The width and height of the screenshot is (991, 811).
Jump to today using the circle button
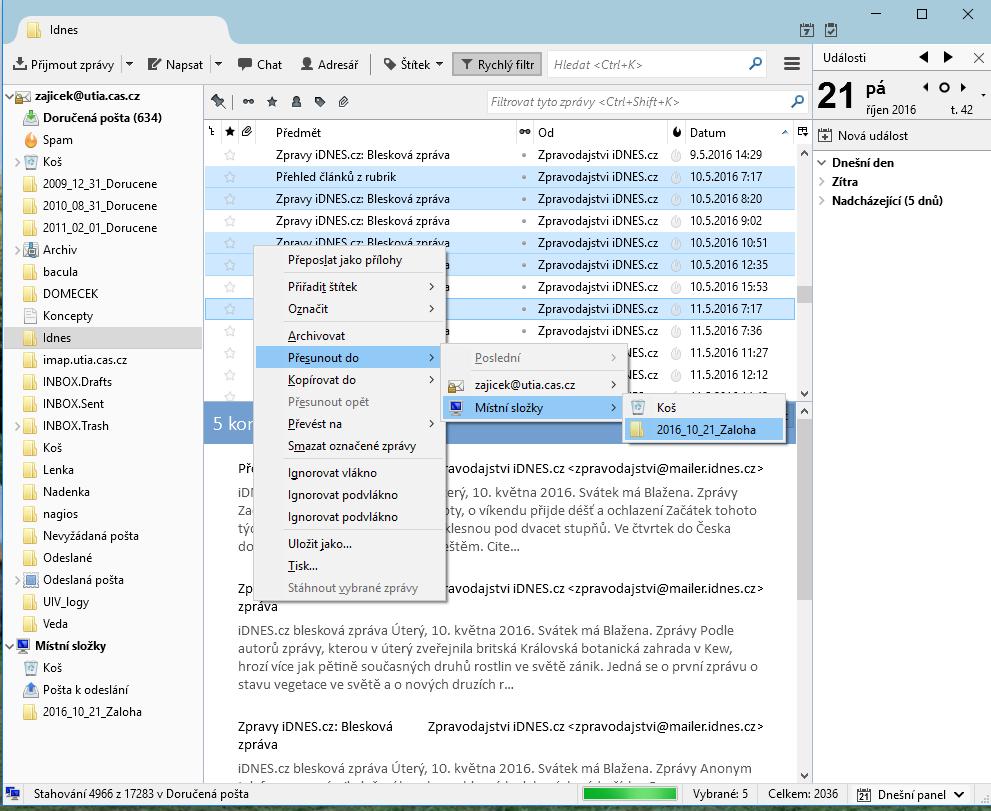pos(944,88)
